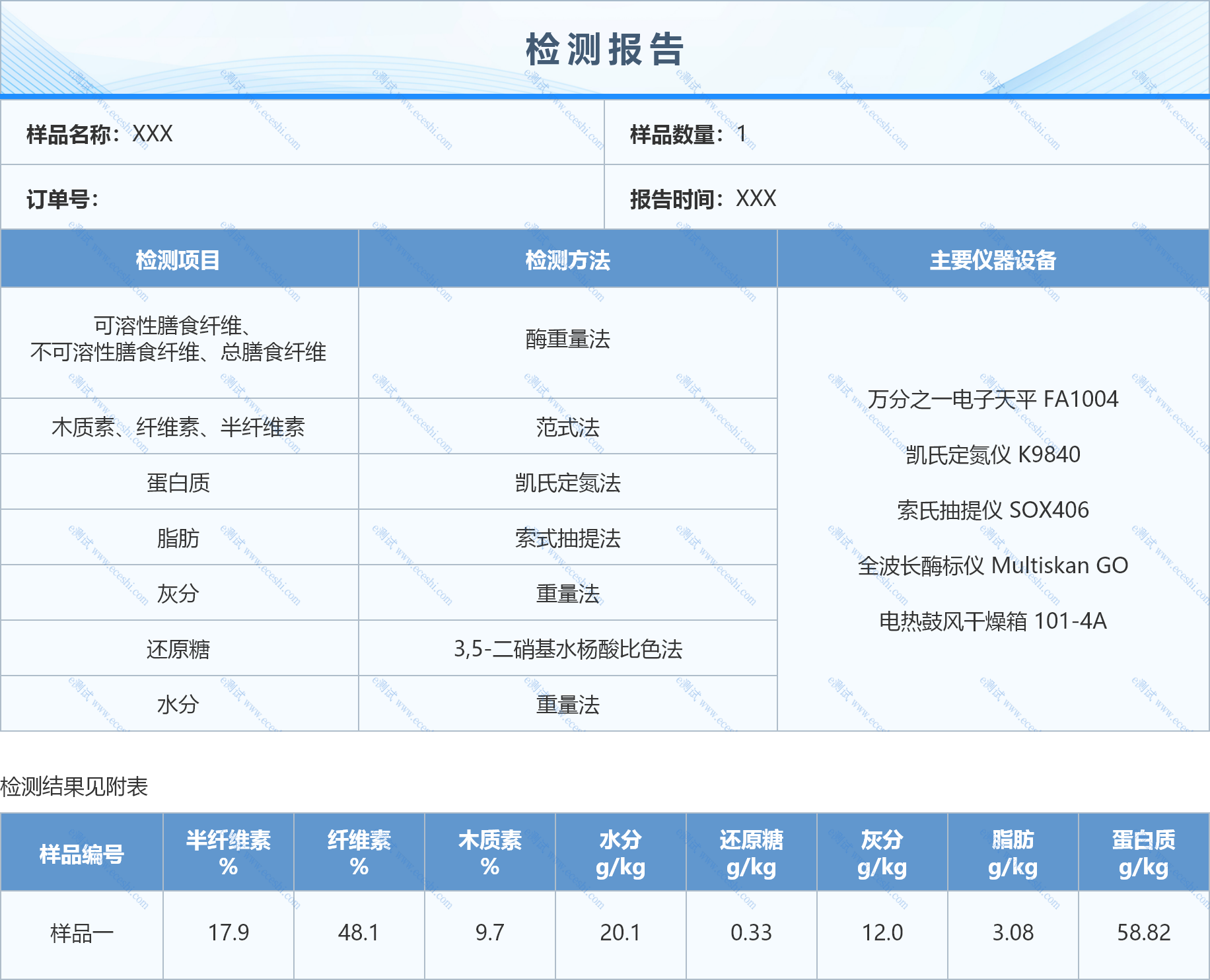Select the 3,5-二硝基水杨酸比色法 method text
This screenshot has width=1210, height=980.
tap(567, 648)
